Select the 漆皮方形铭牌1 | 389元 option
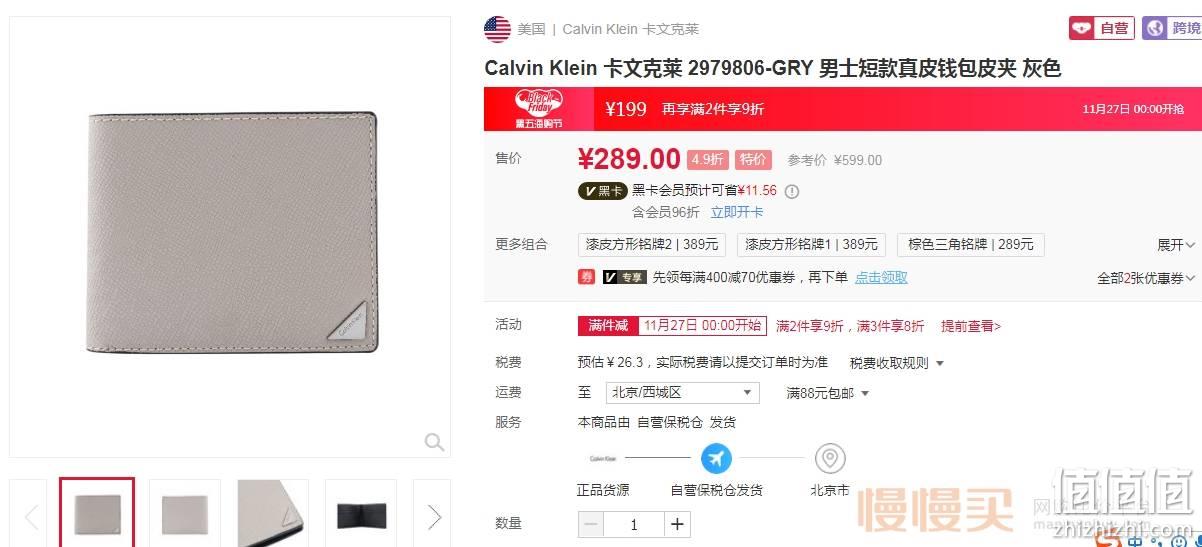The height and width of the screenshot is (547, 1202). click(x=811, y=244)
